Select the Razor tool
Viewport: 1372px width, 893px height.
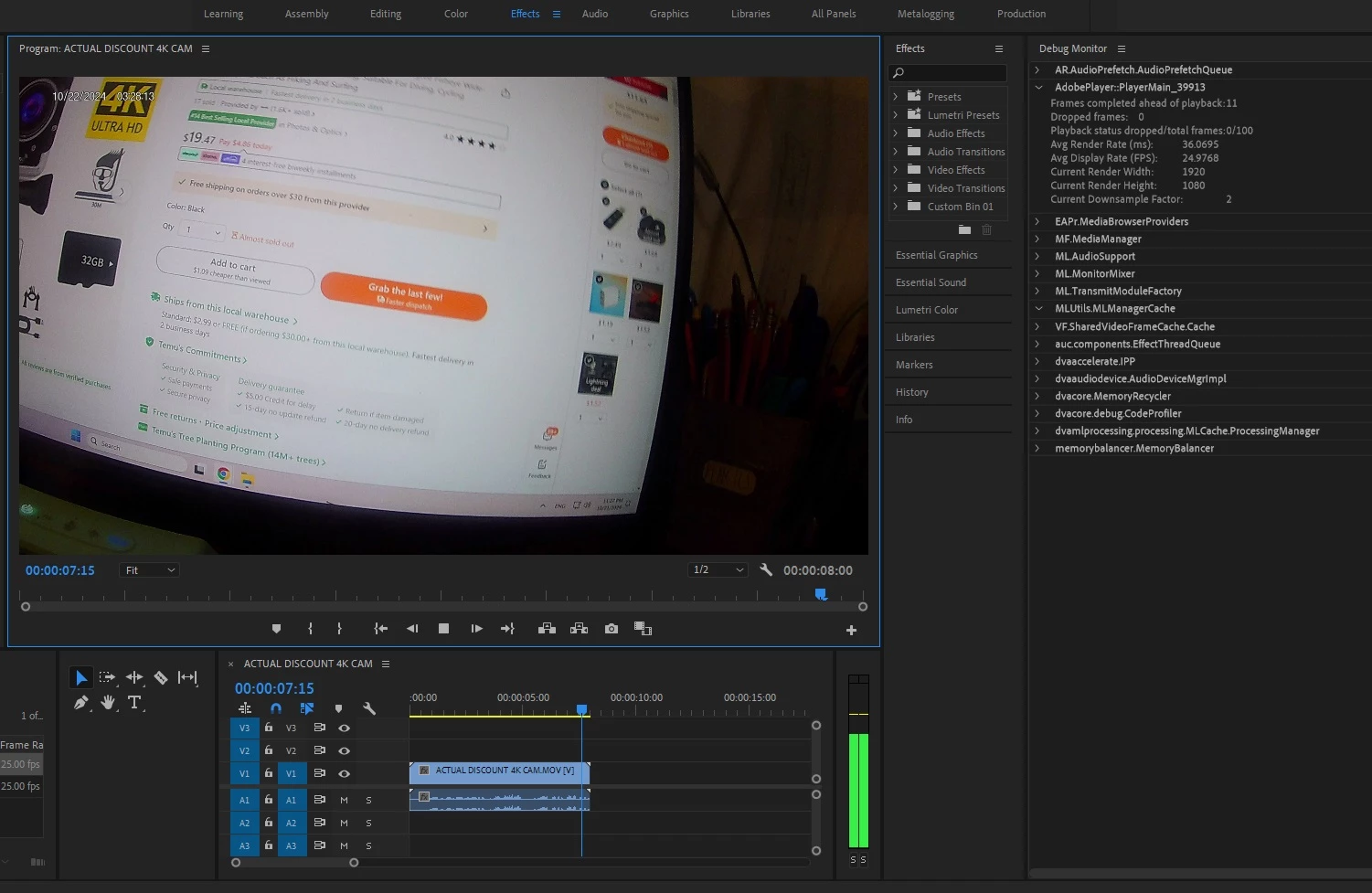pyautogui.click(x=161, y=677)
